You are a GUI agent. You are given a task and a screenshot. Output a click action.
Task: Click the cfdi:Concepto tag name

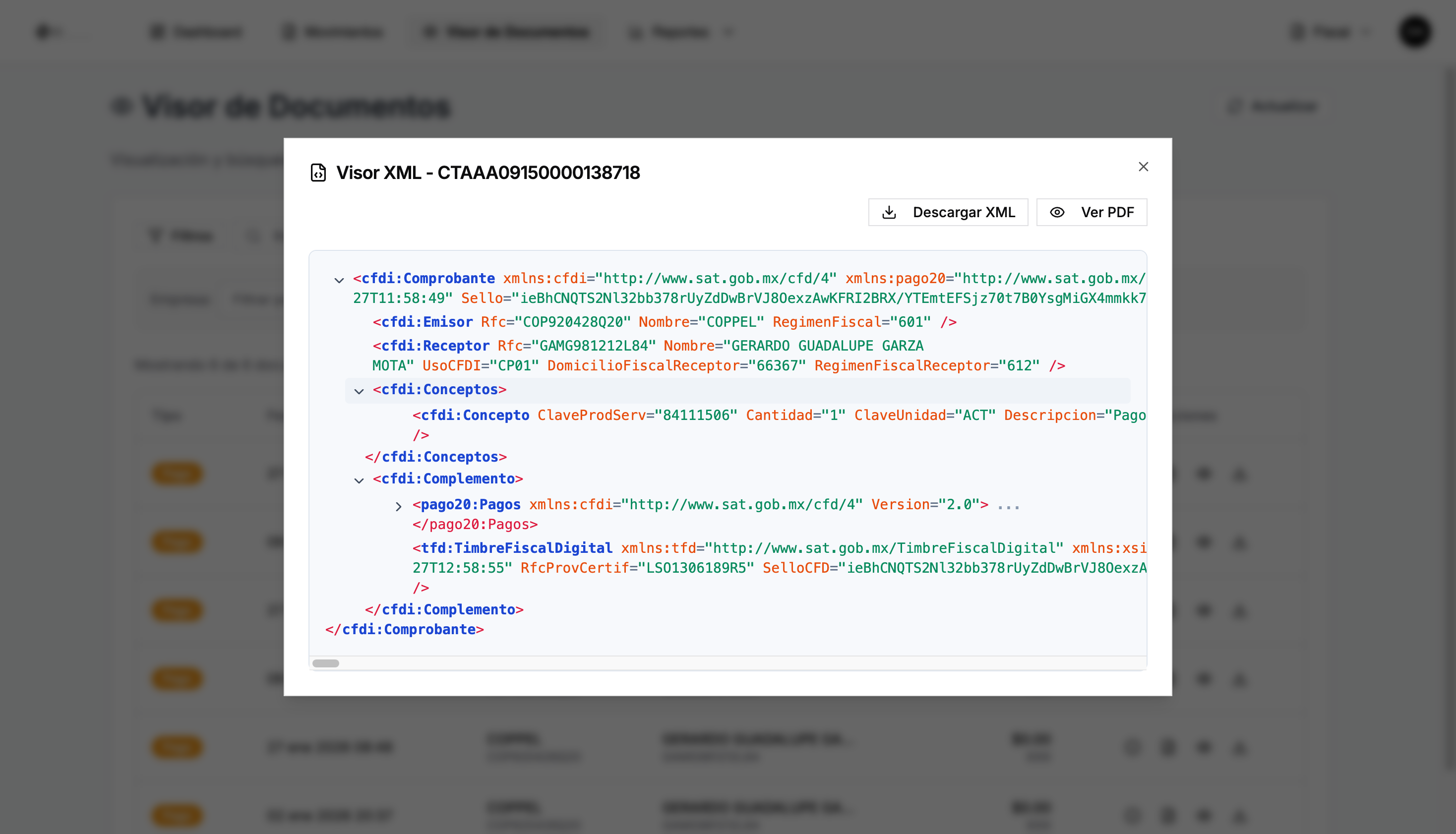(475, 416)
